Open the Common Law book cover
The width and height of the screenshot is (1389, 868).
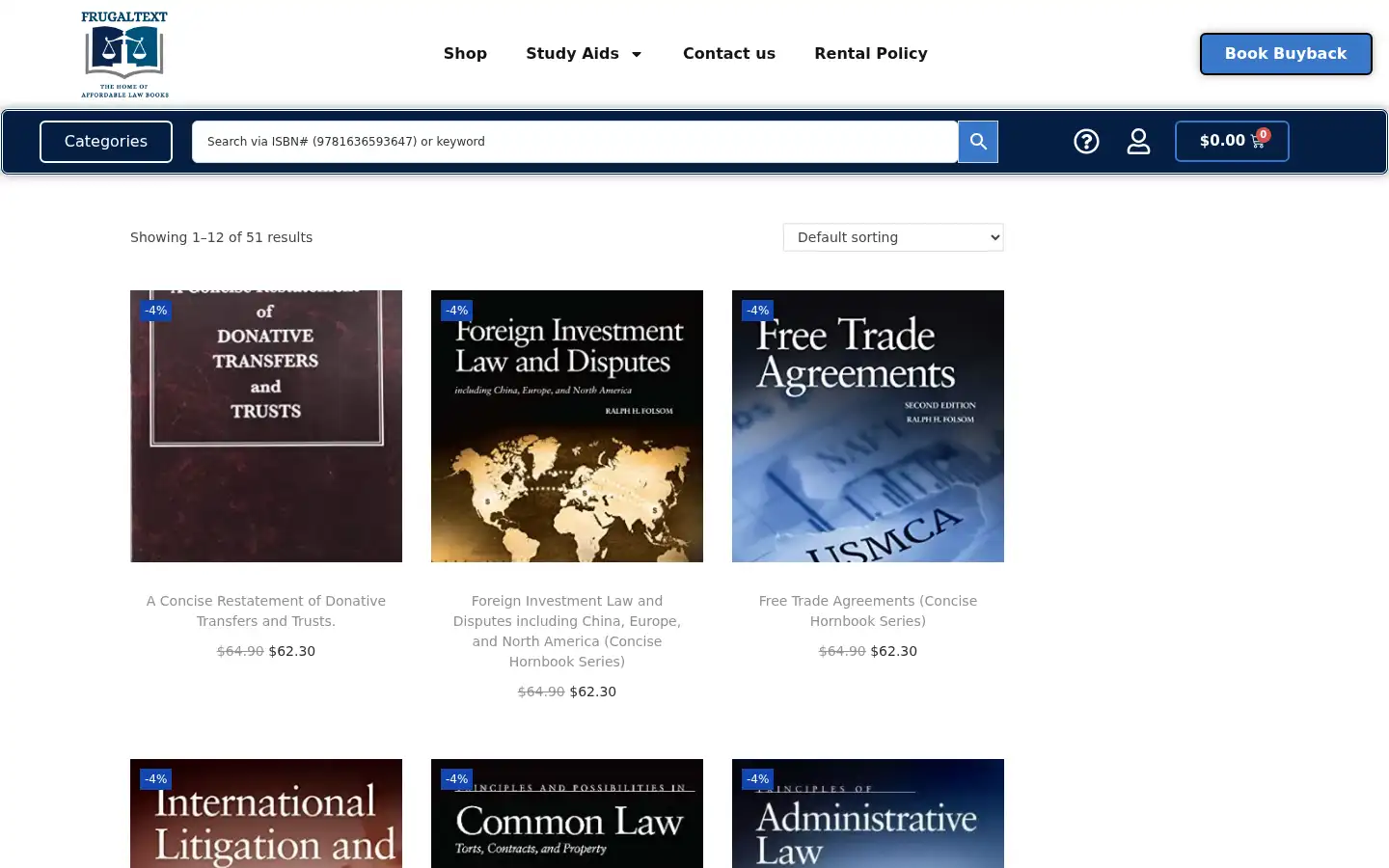[567, 813]
